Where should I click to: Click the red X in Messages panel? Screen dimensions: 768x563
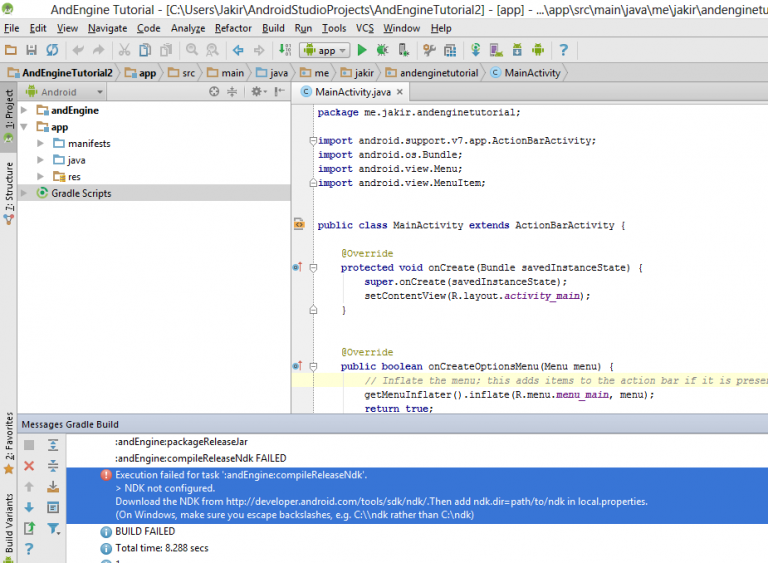tap(29, 466)
